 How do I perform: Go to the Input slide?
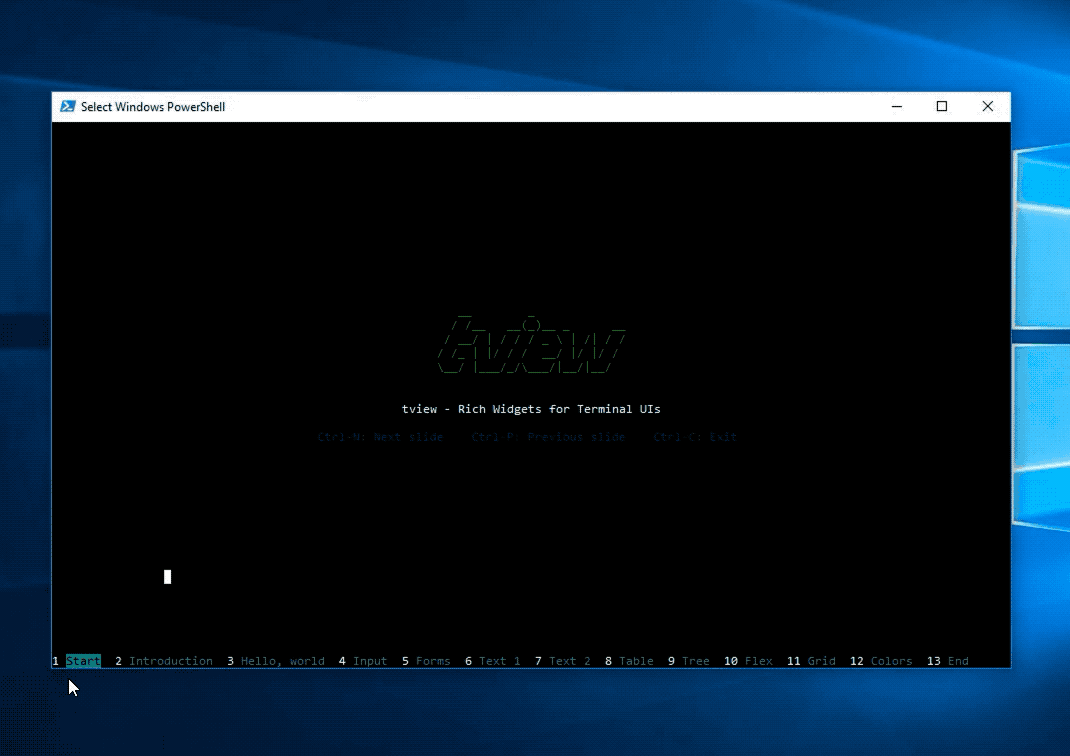click(x=370, y=660)
